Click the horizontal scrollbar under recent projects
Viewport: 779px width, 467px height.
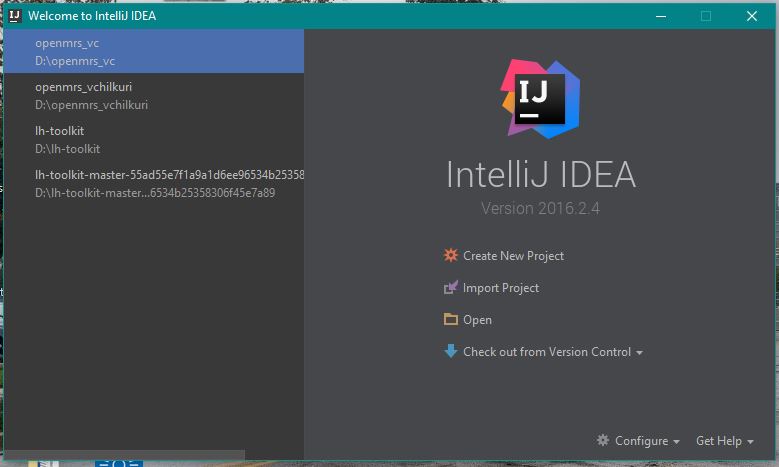click(x=124, y=455)
